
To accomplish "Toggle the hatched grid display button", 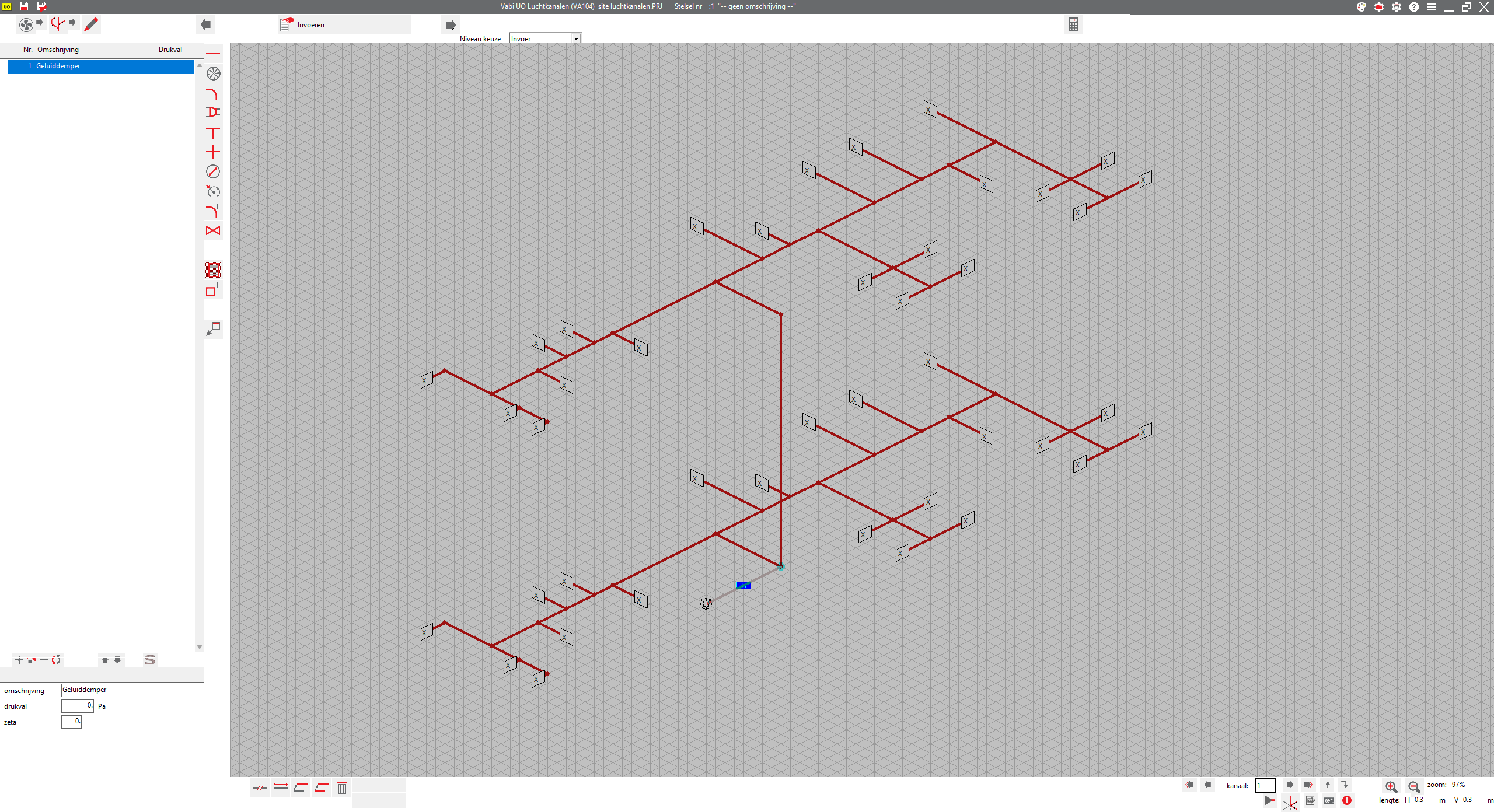I will (214, 270).
